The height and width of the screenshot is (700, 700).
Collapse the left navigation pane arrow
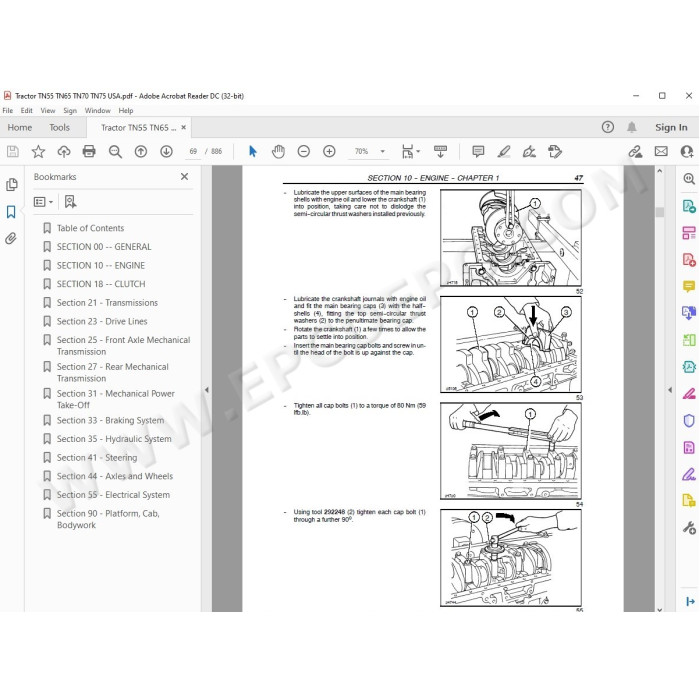tap(207, 390)
